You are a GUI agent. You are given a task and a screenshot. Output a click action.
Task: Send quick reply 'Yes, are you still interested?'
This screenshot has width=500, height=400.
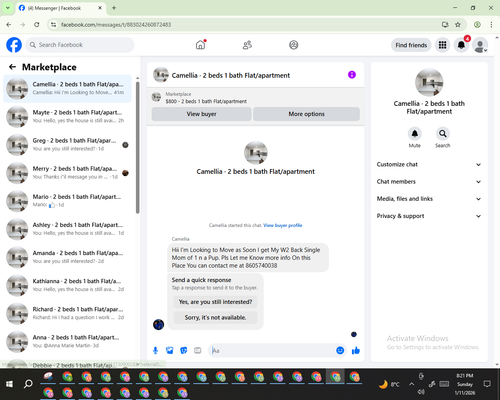pyautogui.click(x=215, y=302)
